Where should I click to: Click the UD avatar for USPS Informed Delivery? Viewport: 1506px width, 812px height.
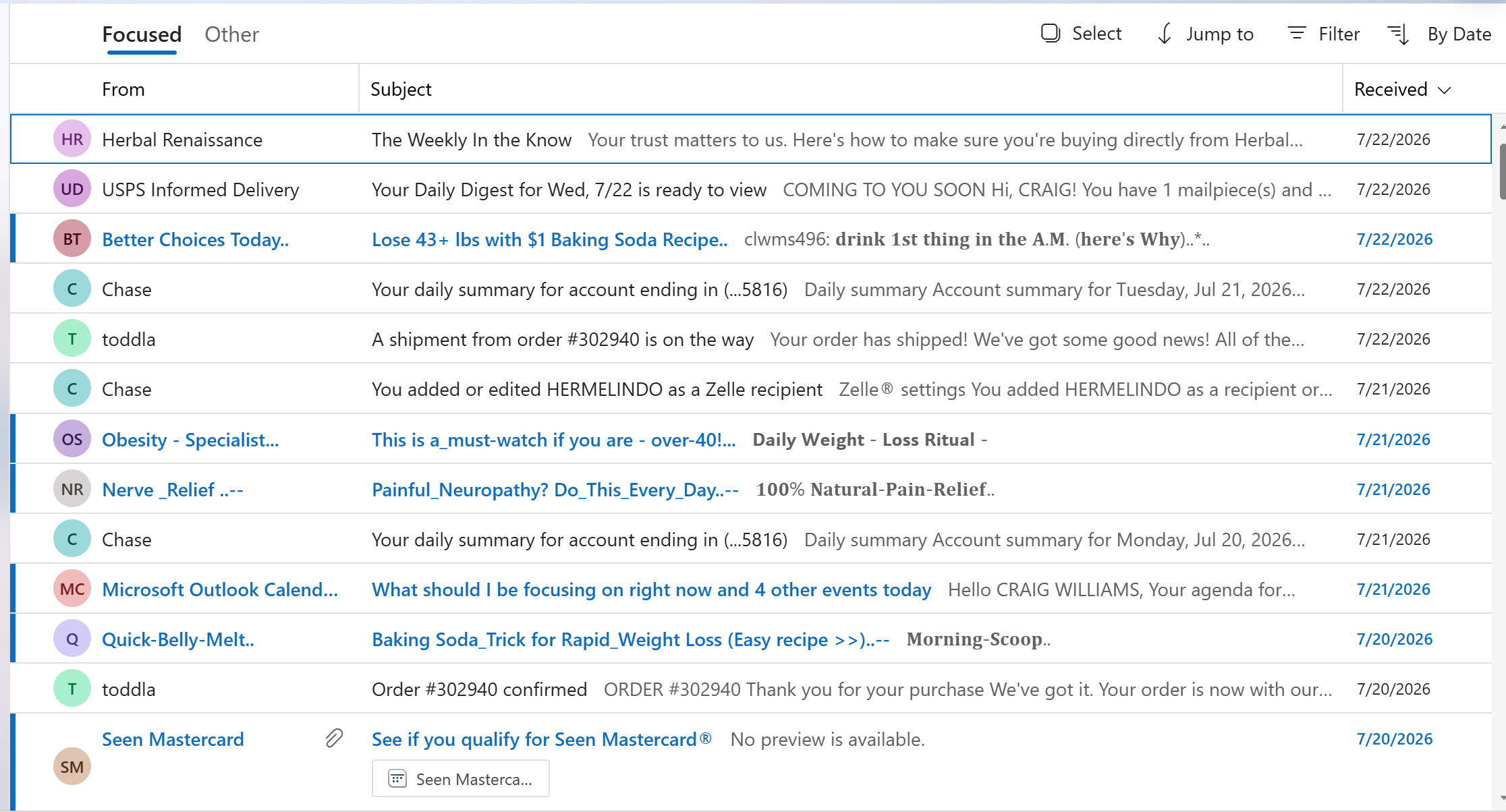72,189
